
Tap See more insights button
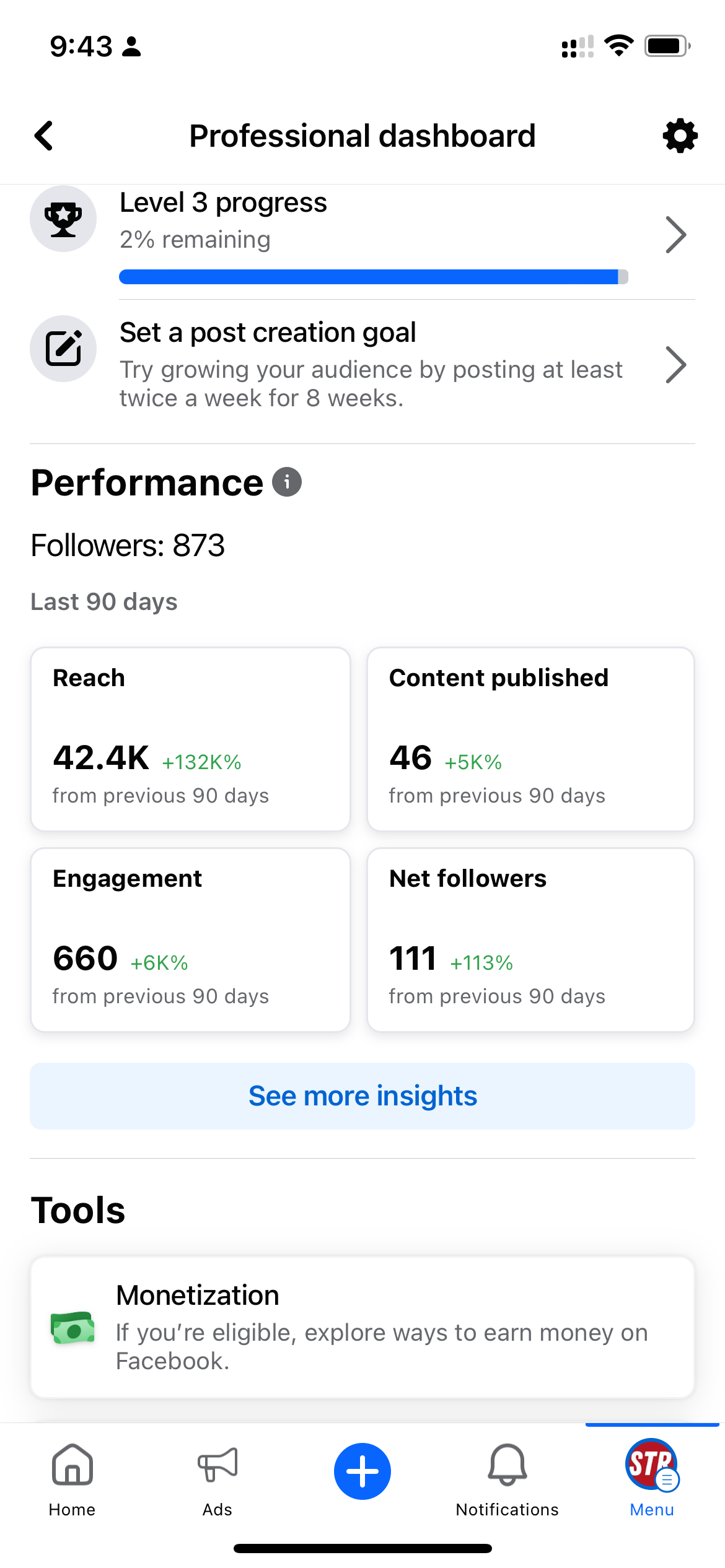(362, 1096)
